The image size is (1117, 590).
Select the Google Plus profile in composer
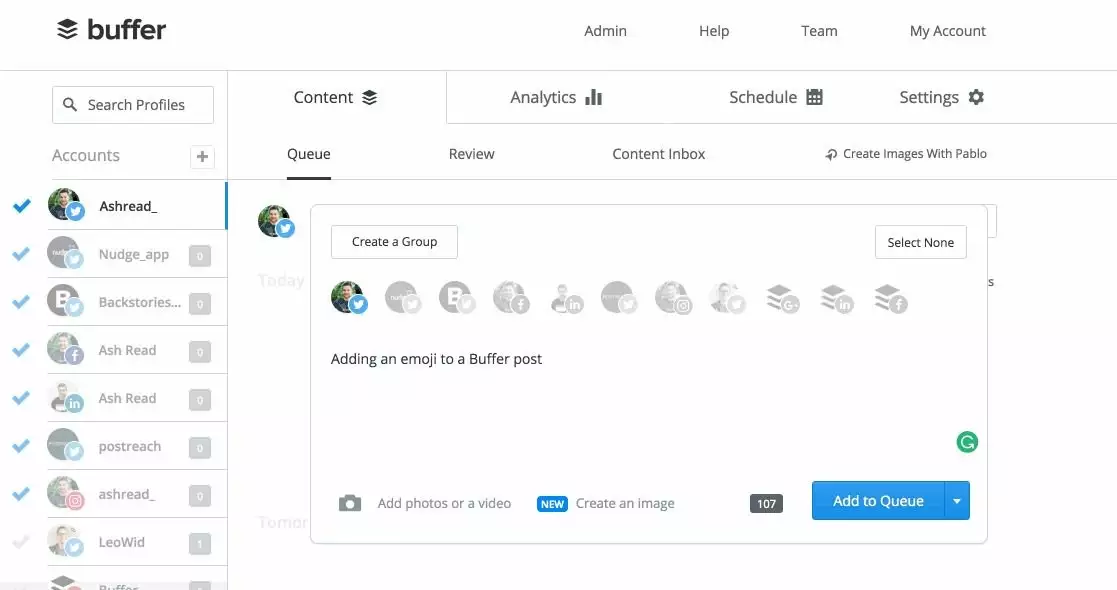[x=781, y=298]
